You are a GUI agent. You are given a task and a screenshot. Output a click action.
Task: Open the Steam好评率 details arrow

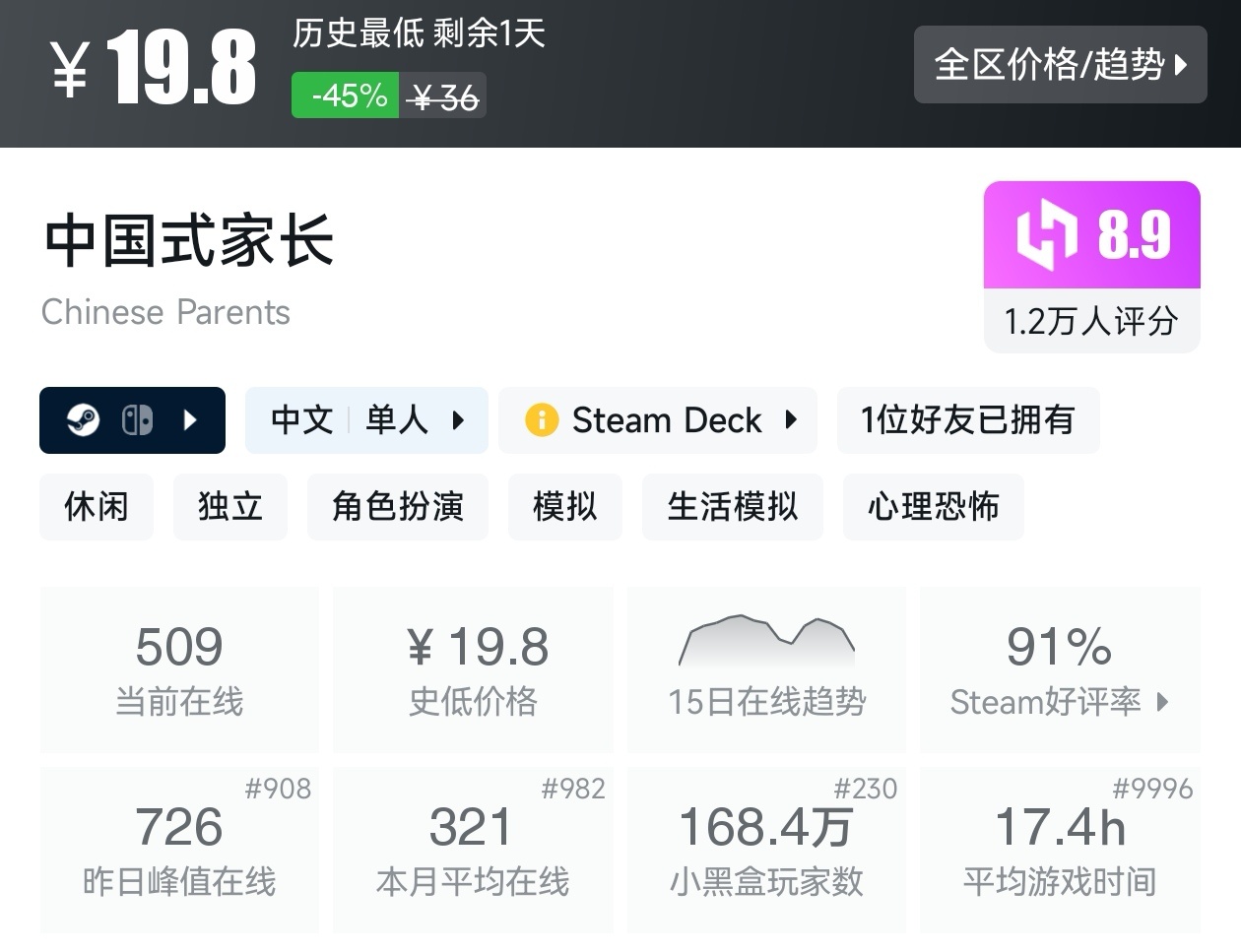1163,702
